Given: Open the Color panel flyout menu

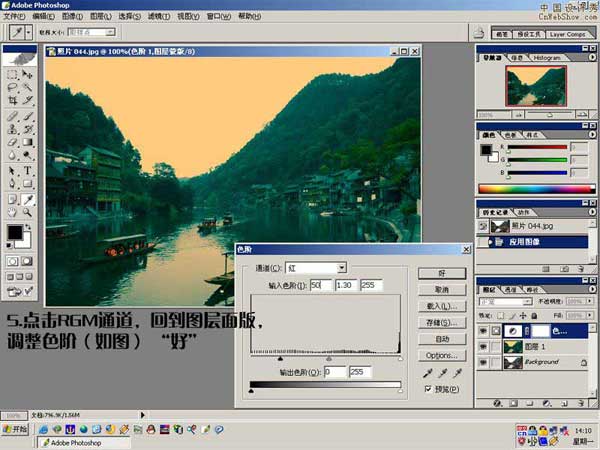Looking at the screenshot, I should 592,134.
